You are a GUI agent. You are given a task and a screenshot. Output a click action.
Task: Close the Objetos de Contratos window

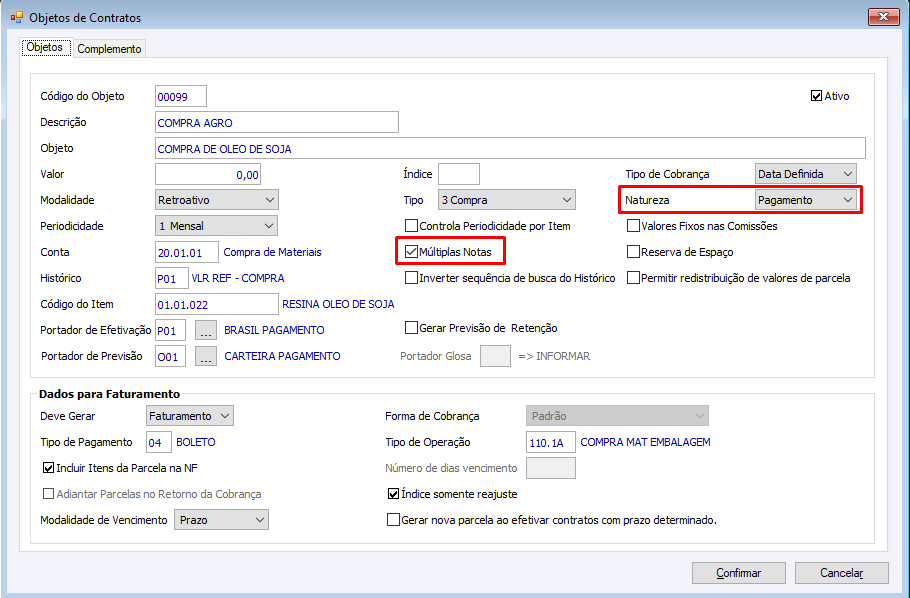tap(883, 17)
